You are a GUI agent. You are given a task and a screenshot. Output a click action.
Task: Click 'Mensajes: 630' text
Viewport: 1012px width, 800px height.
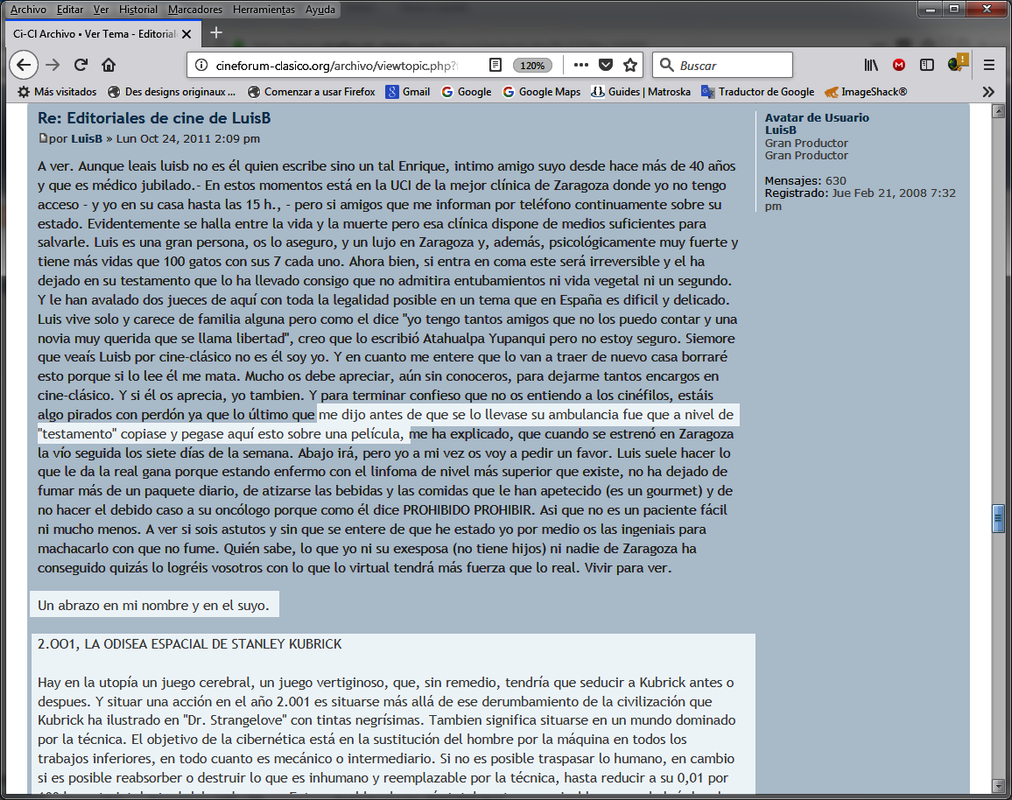(x=805, y=181)
